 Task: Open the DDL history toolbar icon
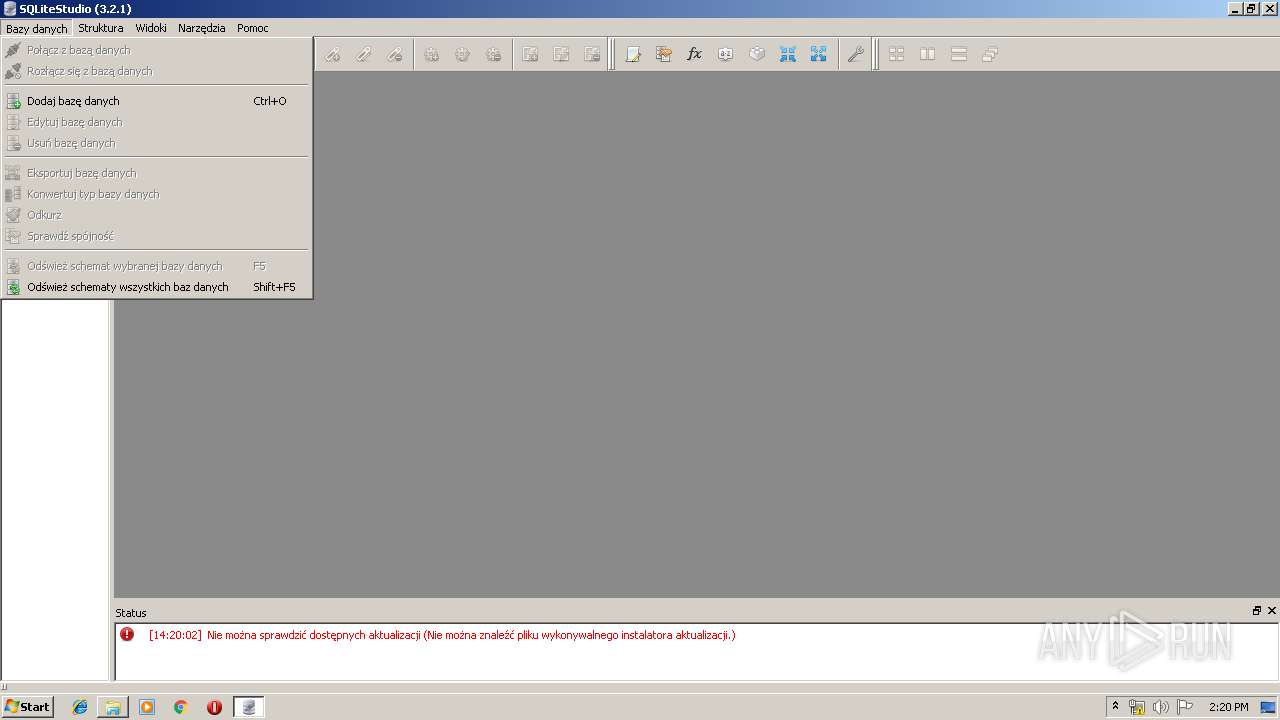click(664, 55)
